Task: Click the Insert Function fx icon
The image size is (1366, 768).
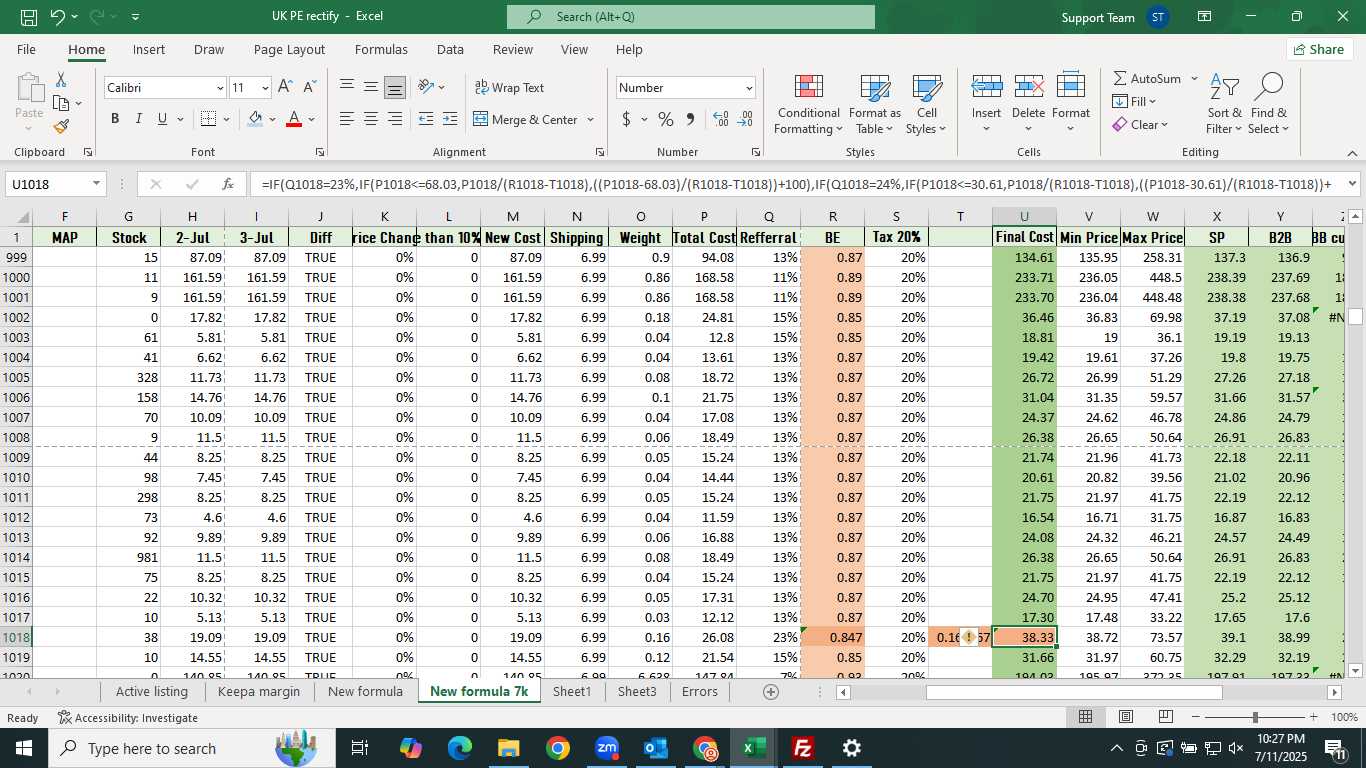Action: click(x=227, y=184)
